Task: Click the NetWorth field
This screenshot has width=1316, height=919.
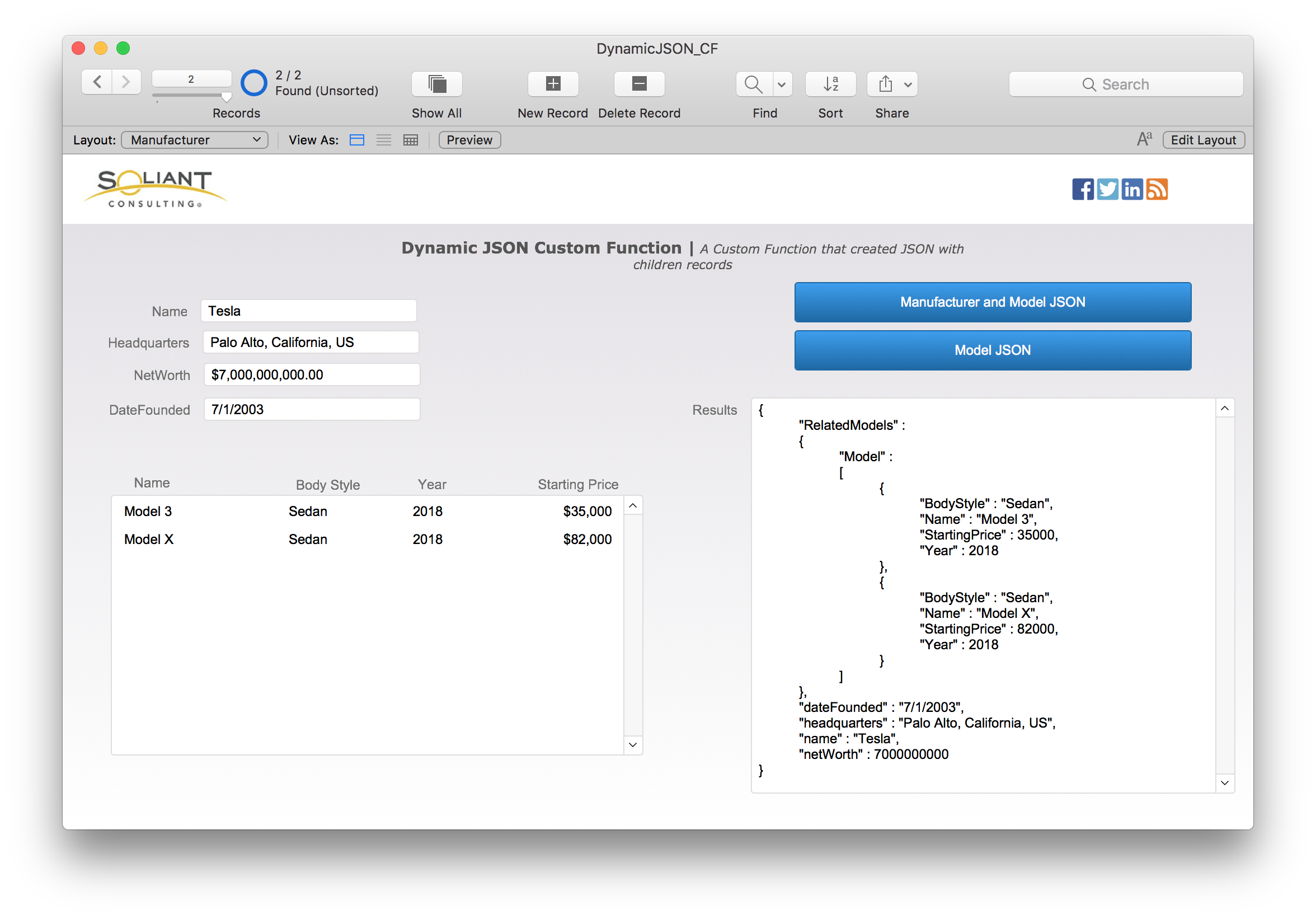Action: 312,374
